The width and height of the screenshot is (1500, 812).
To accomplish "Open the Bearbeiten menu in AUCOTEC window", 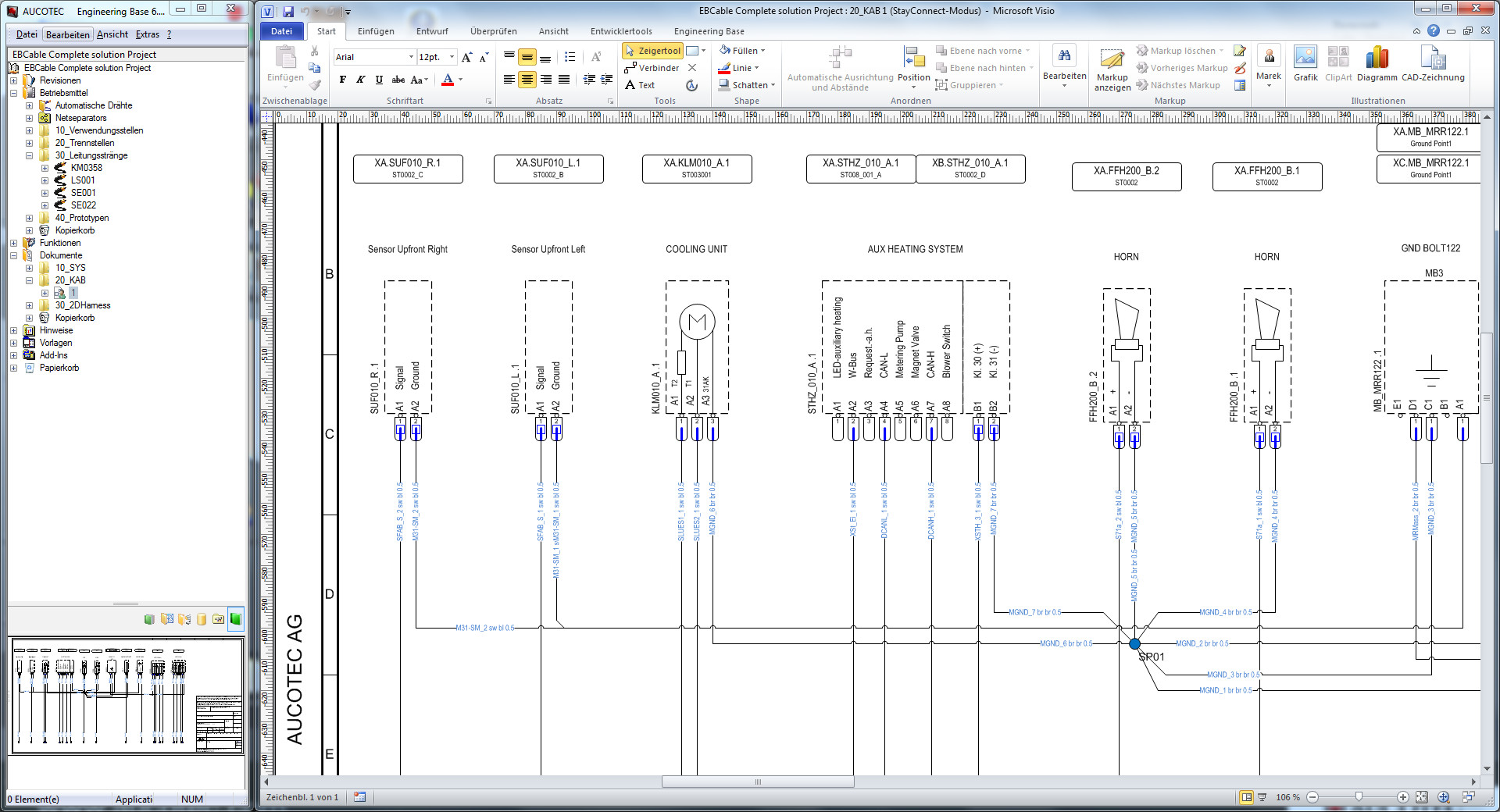I will click(67, 34).
